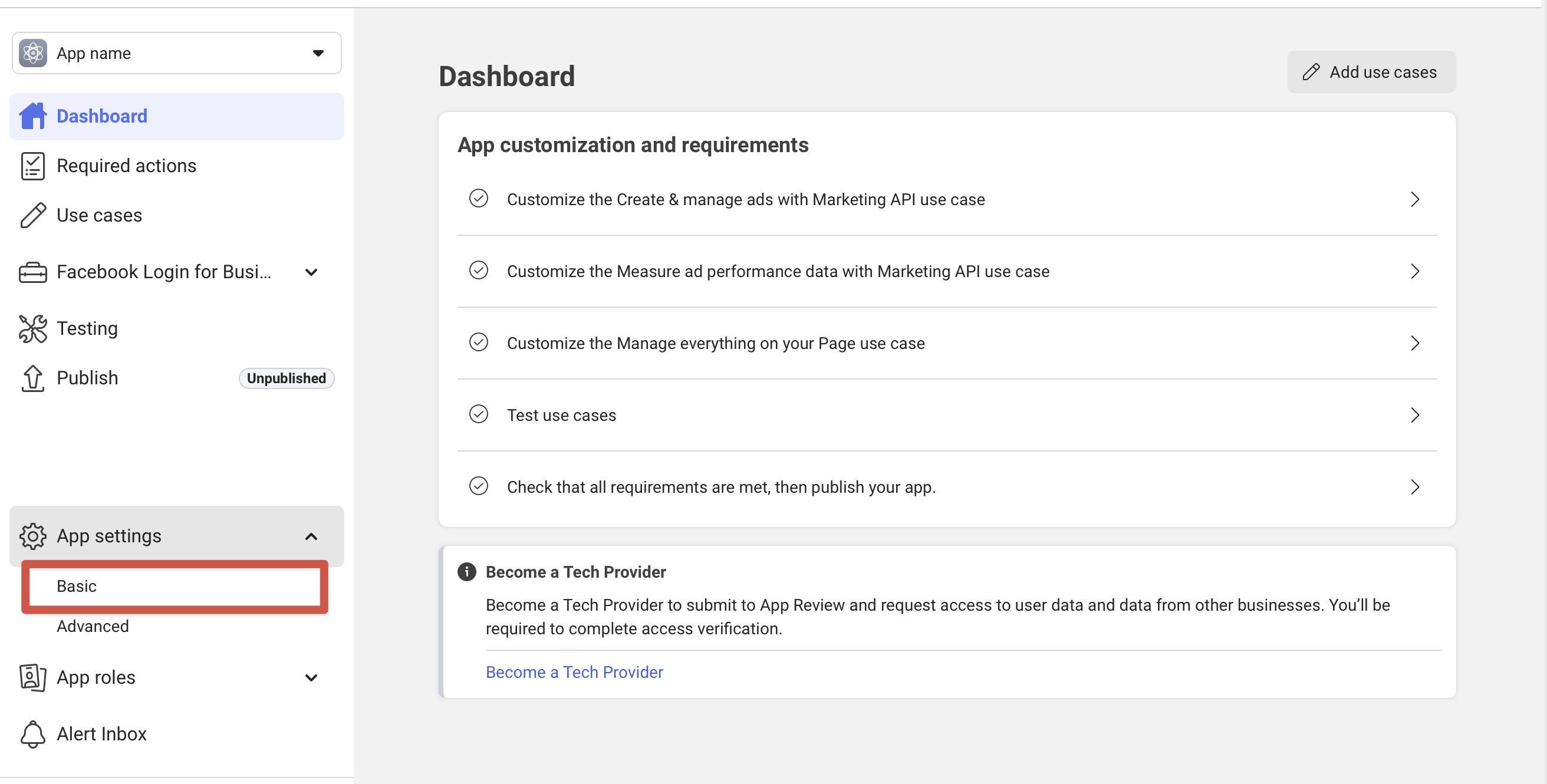Click check circle for Manage everything on Page

479,342
